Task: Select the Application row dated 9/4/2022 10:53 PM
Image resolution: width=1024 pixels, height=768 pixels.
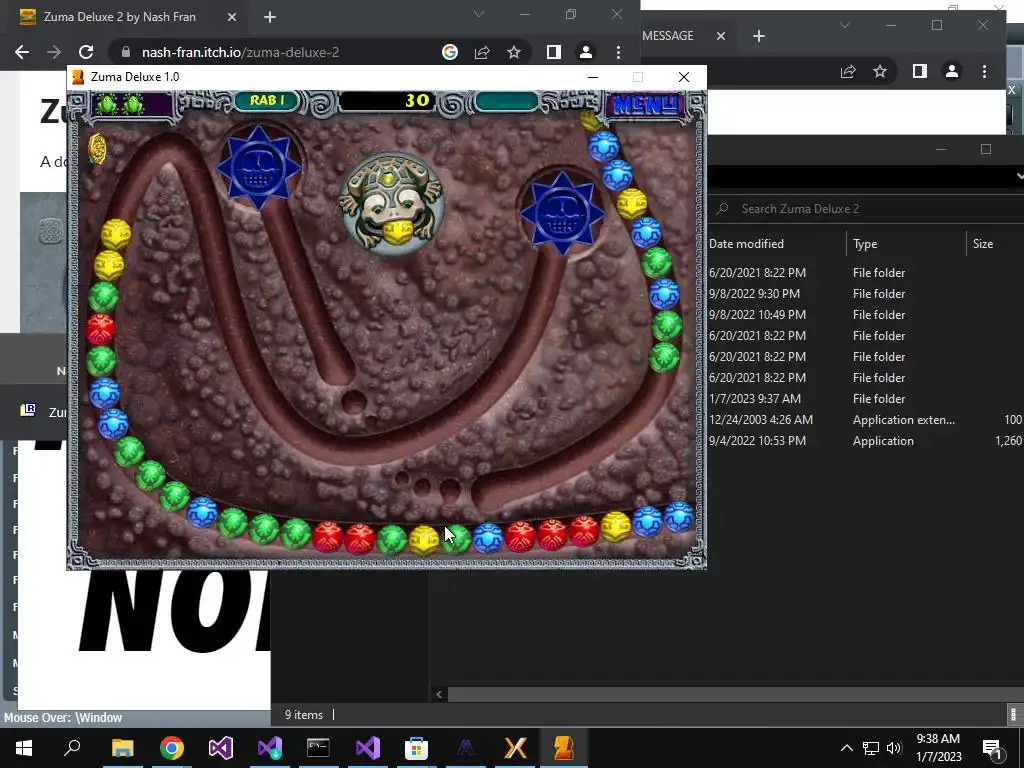Action: 866,441
